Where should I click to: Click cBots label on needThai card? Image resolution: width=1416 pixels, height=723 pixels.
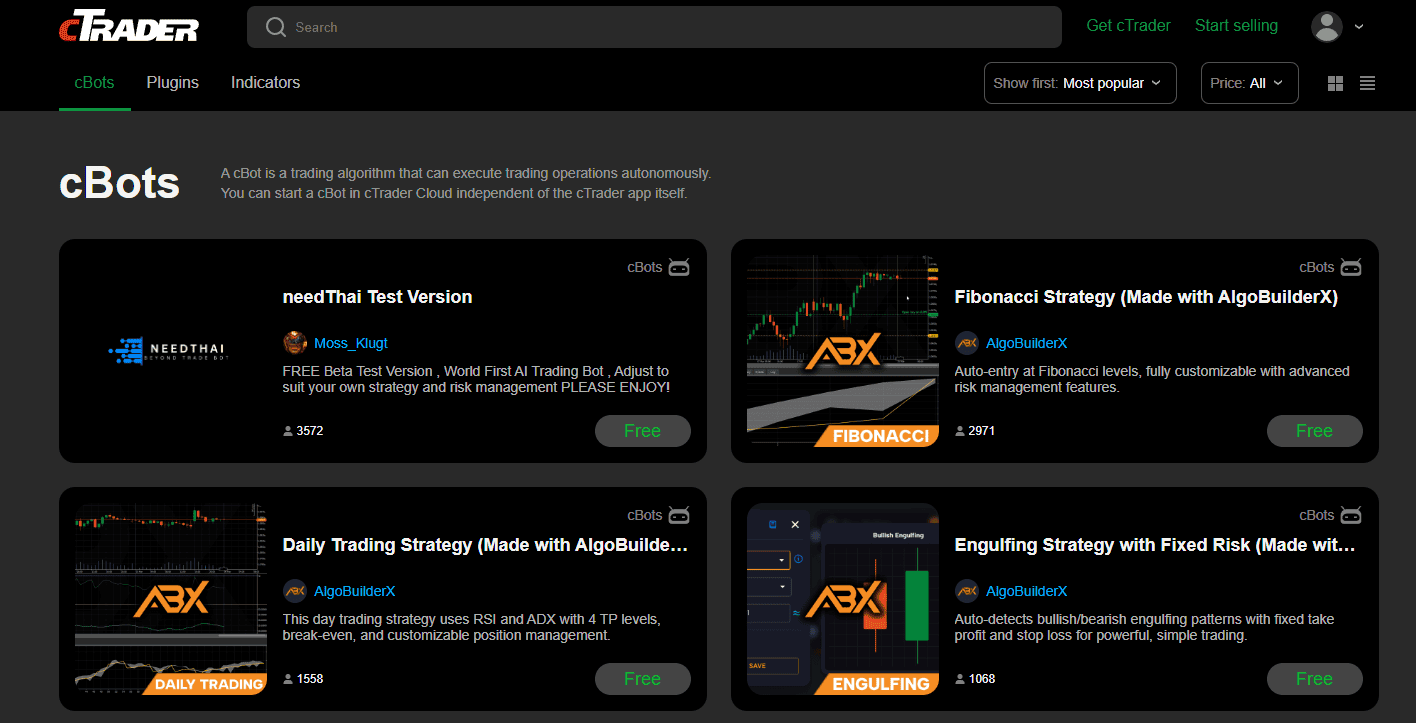pos(645,267)
